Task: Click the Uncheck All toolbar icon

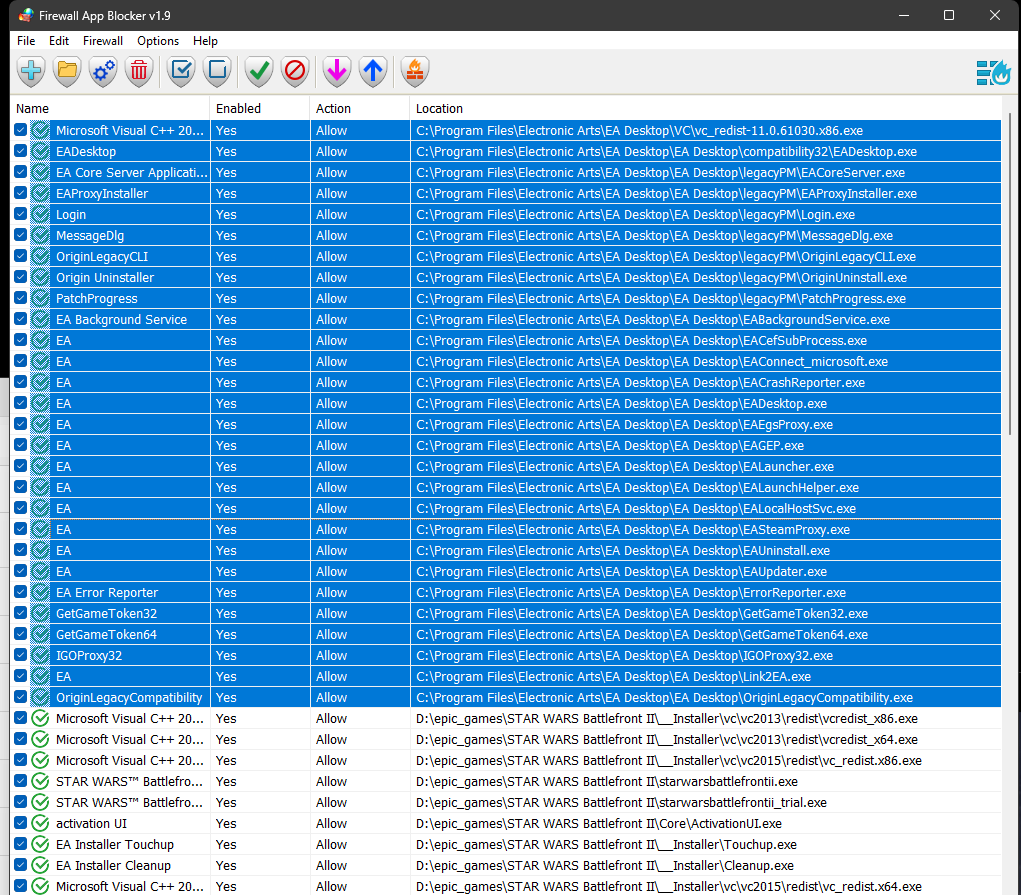Action: click(x=217, y=71)
